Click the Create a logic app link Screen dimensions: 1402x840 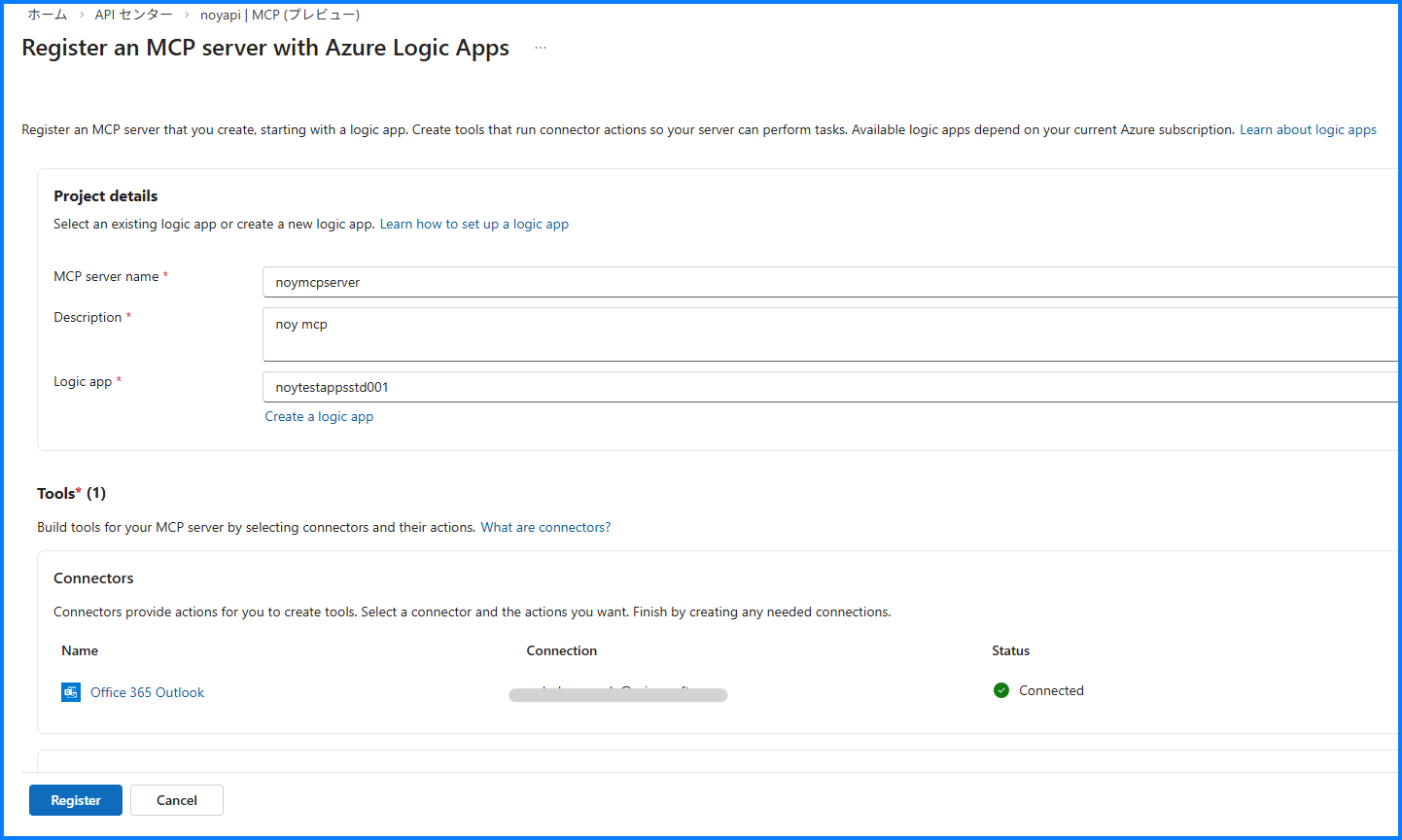click(319, 416)
